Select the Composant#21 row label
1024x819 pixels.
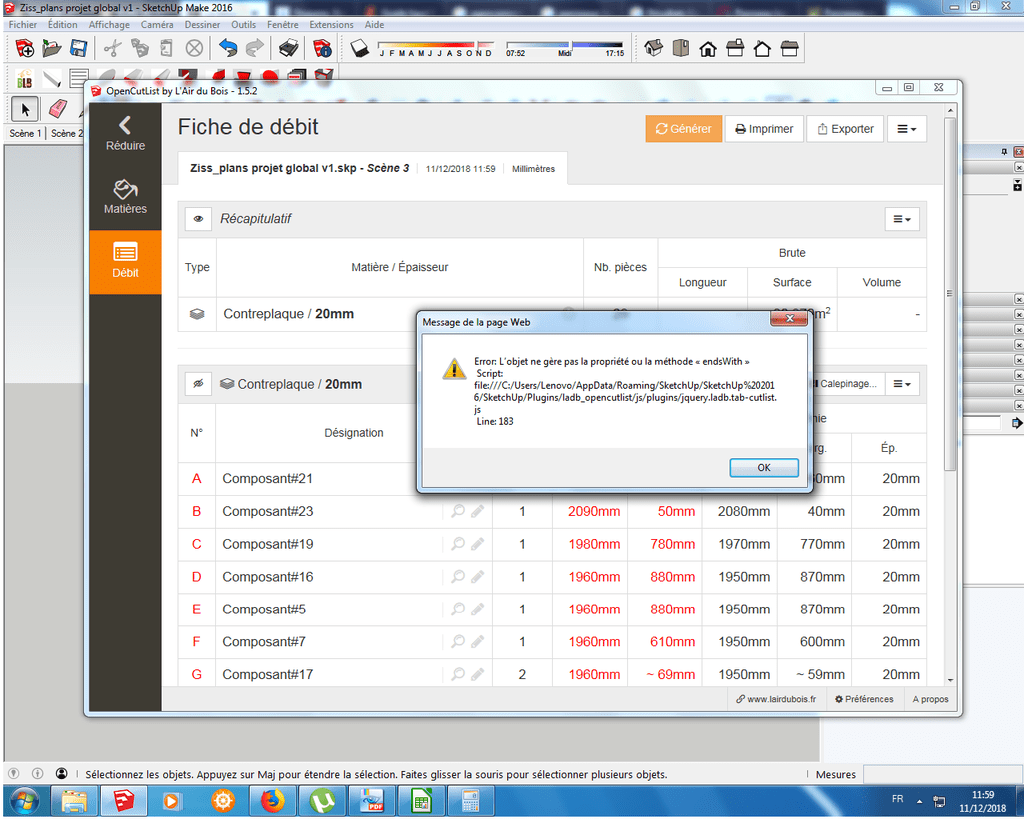267,479
